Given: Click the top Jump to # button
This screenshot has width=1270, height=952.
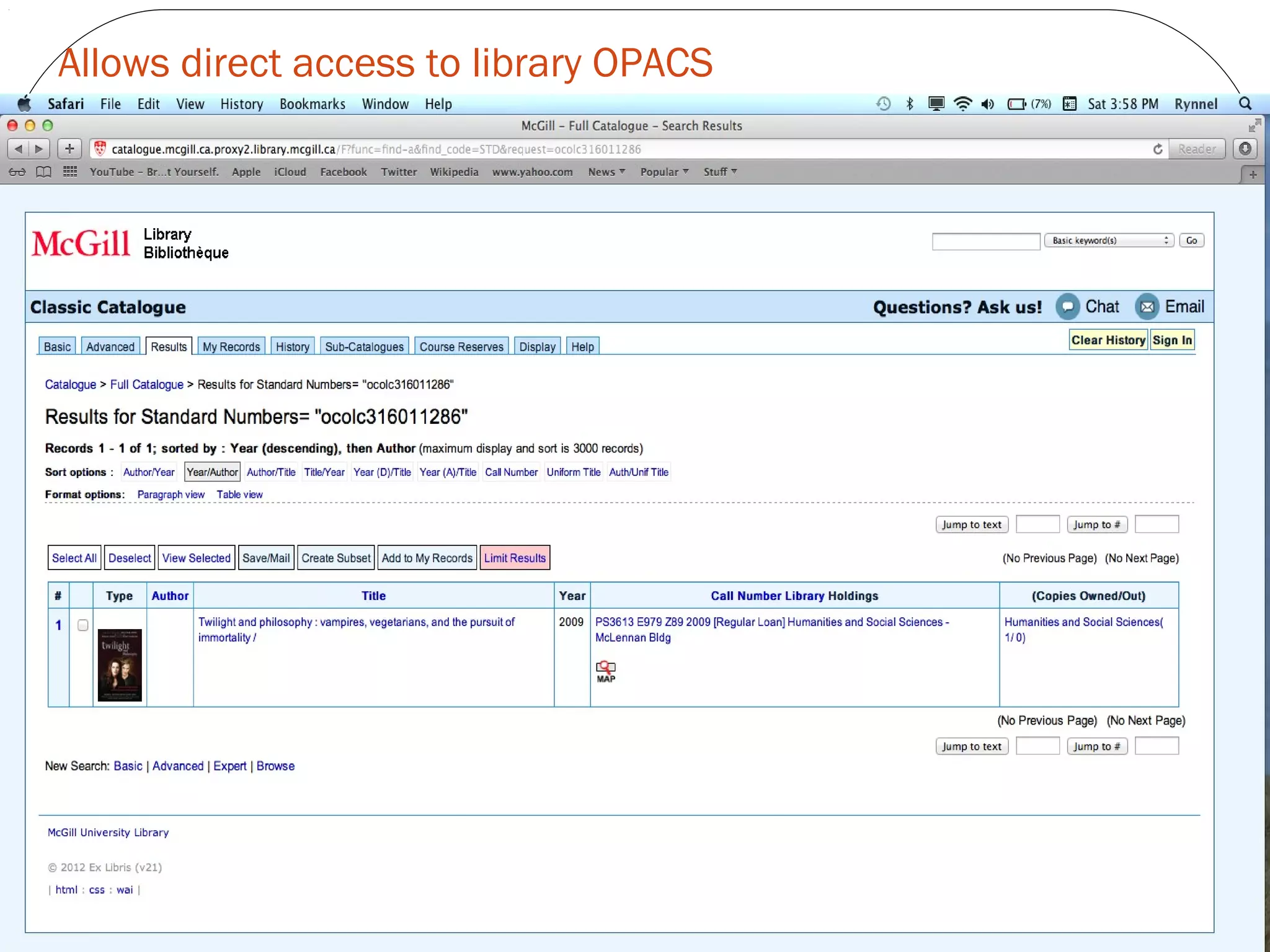Looking at the screenshot, I should (x=1097, y=525).
